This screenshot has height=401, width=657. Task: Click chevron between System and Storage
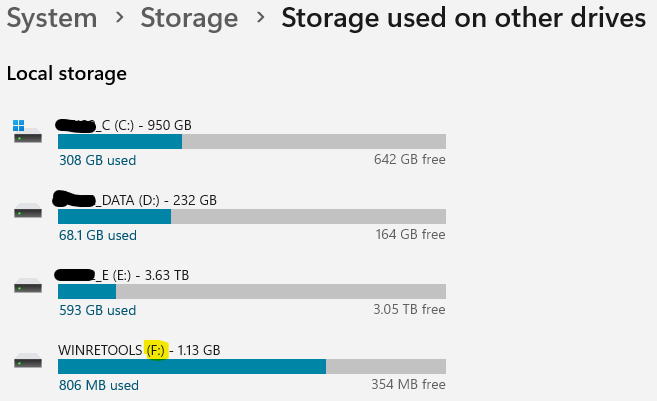119,18
